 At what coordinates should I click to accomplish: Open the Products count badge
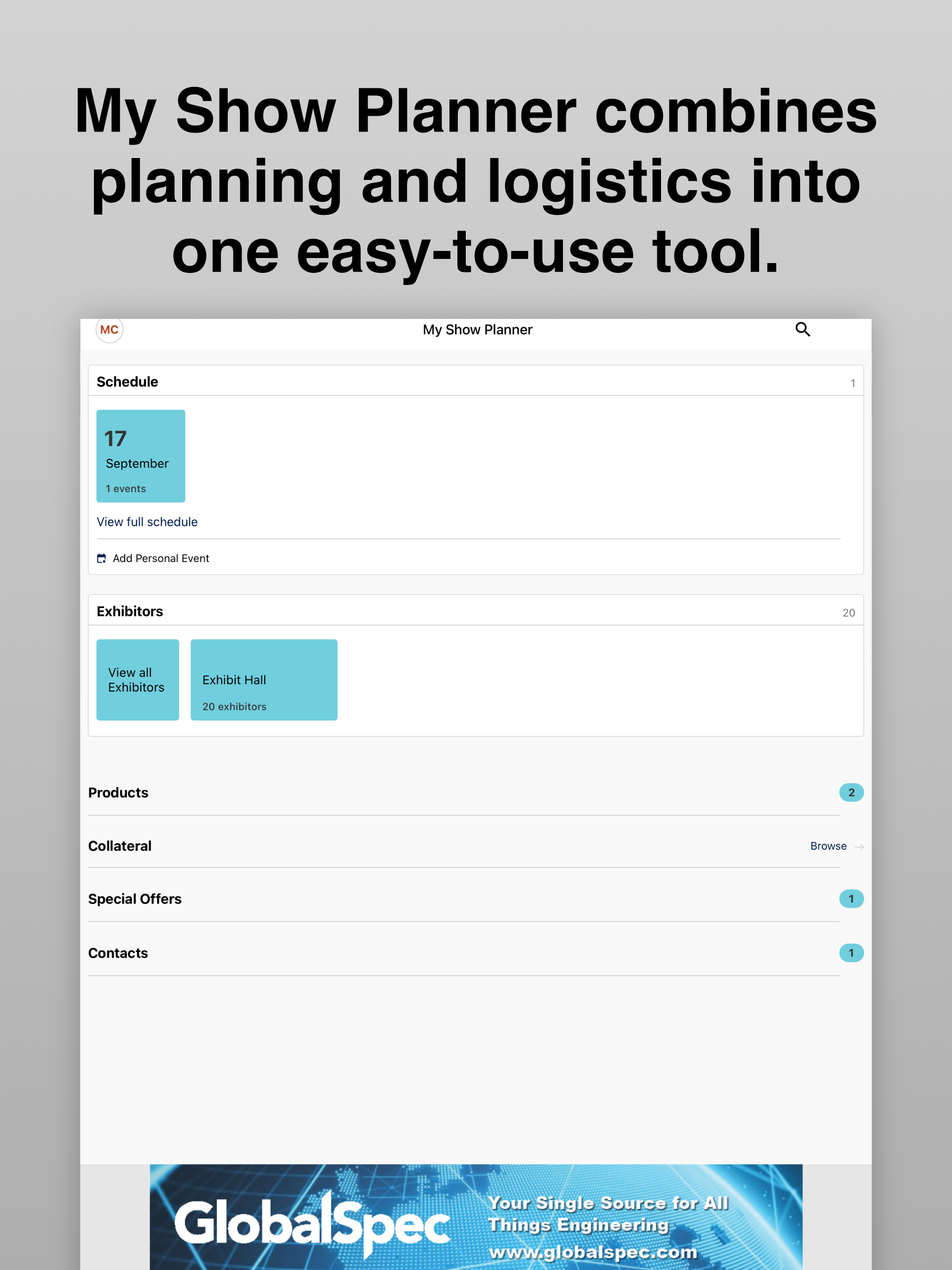coord(851,792)
